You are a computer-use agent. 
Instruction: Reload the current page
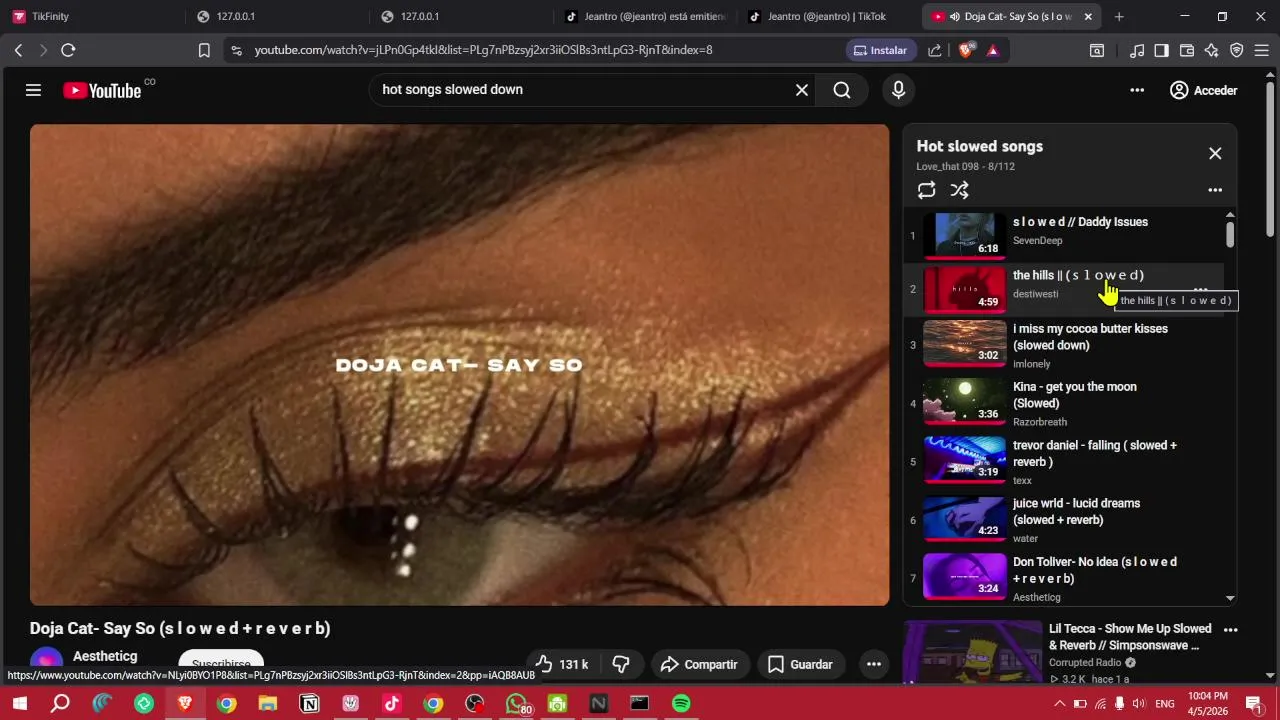[68, 50]
